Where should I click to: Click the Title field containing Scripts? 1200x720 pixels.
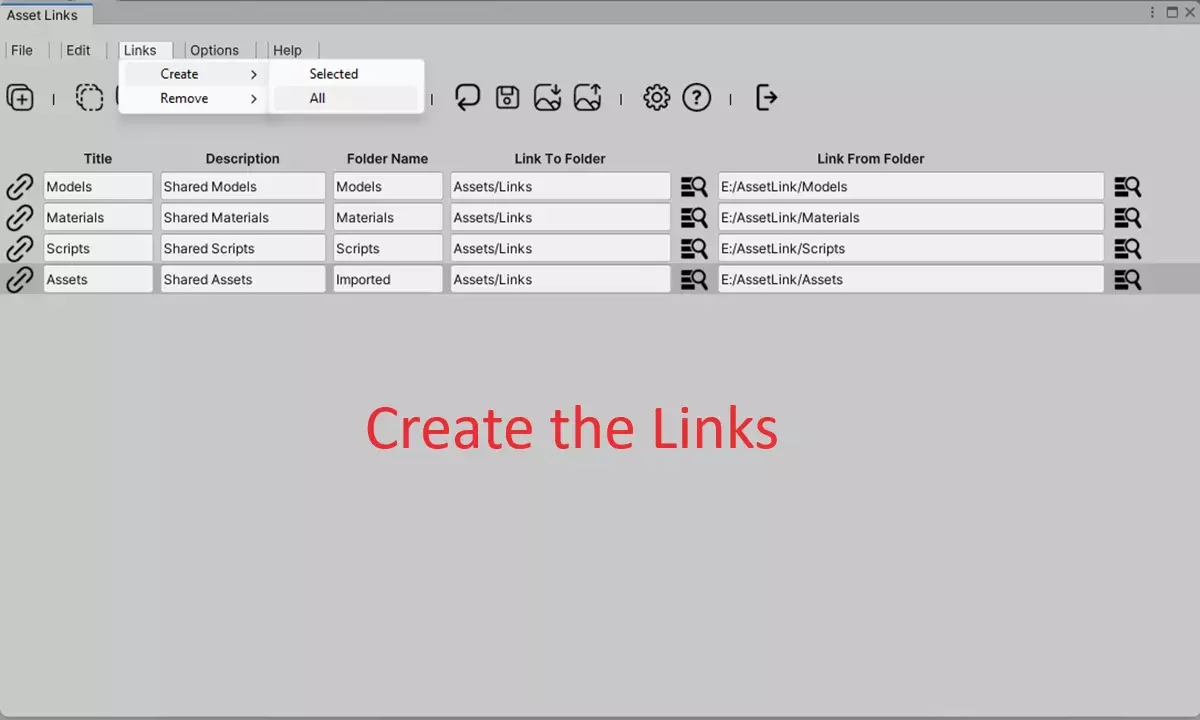(x=98, y=249)
